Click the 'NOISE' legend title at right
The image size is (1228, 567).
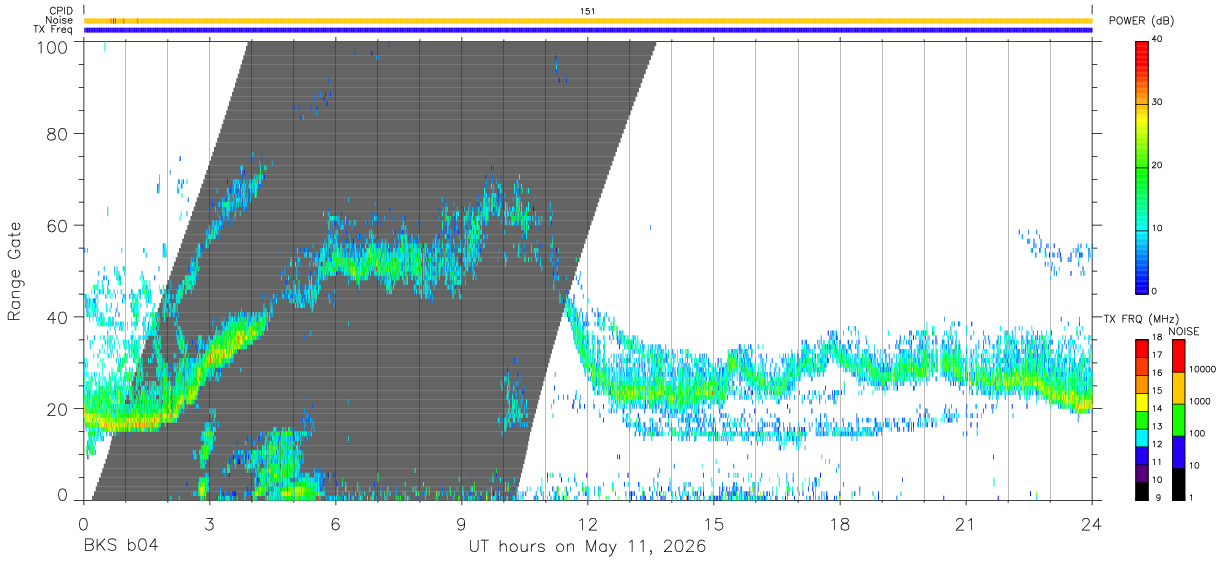pyautogui.click(x=1185, y=331)
